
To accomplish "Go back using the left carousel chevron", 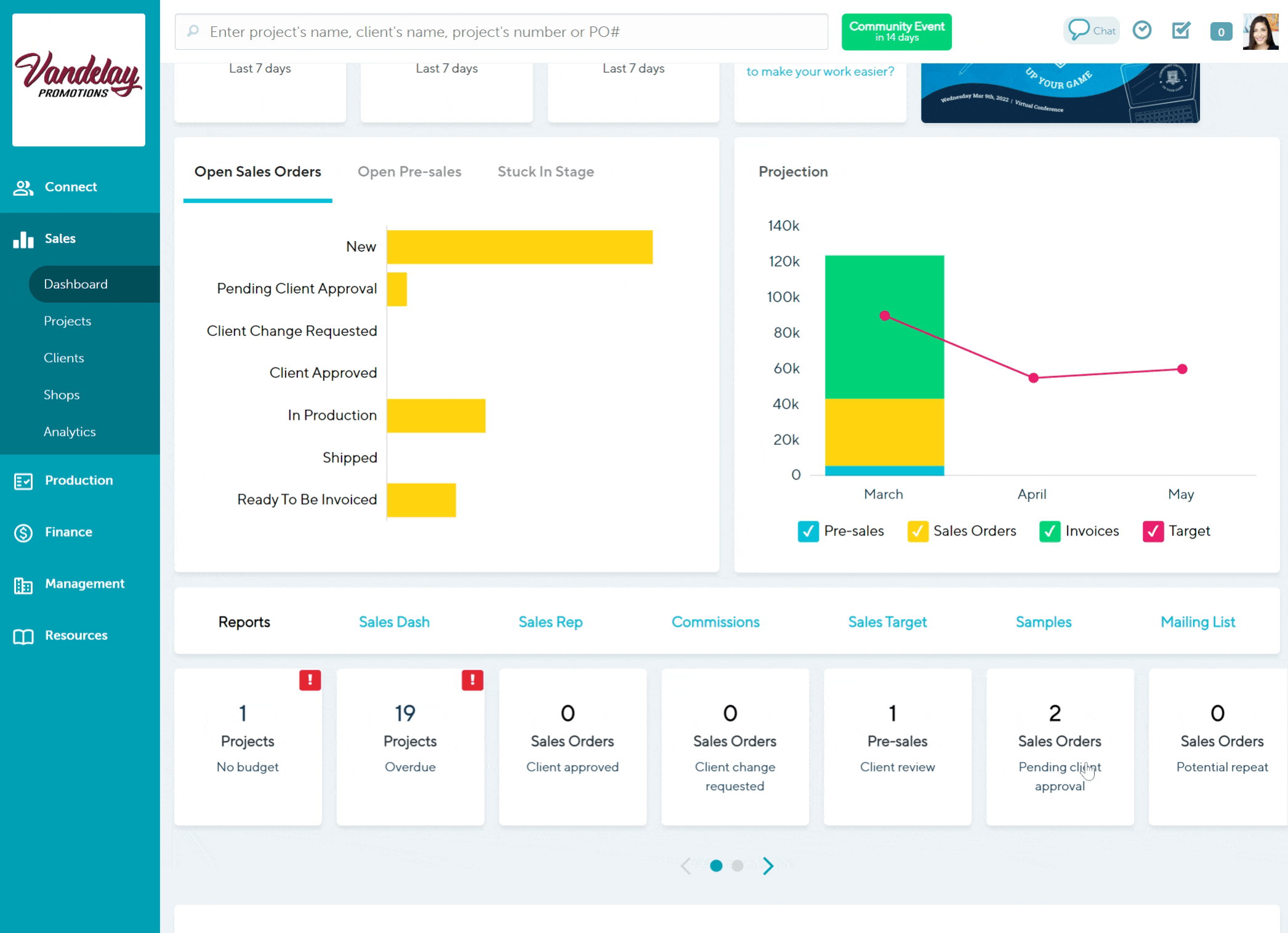I will [x=685, y=865].
